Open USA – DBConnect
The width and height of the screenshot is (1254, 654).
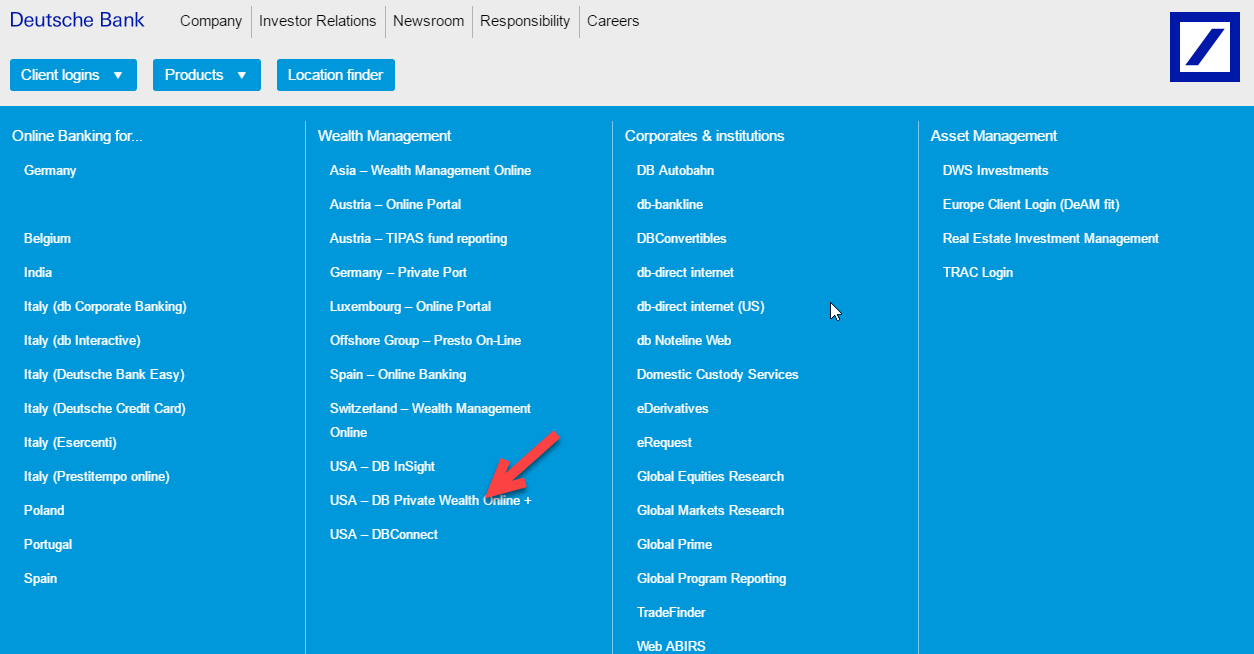tap(384, 534)
